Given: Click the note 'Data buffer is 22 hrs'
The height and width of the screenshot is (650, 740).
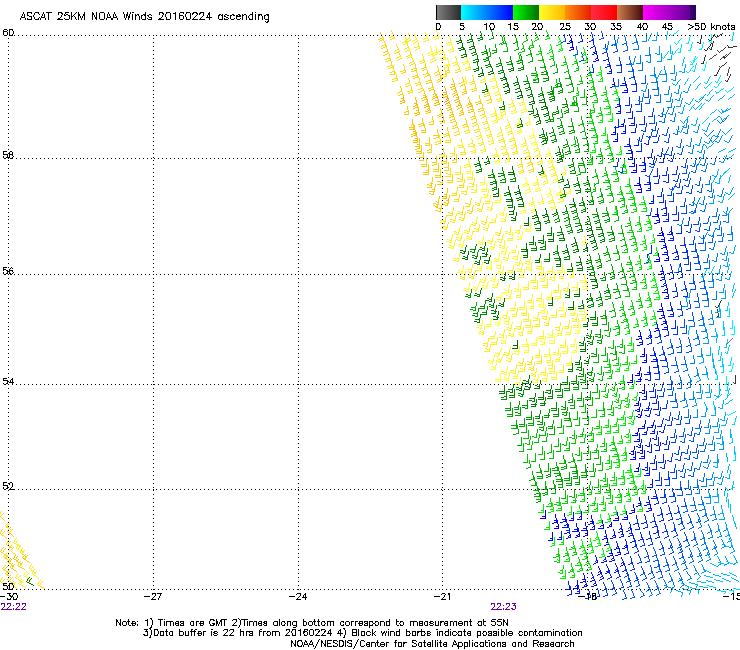Looking at the screenshot, I should click(x=203, y=633).
